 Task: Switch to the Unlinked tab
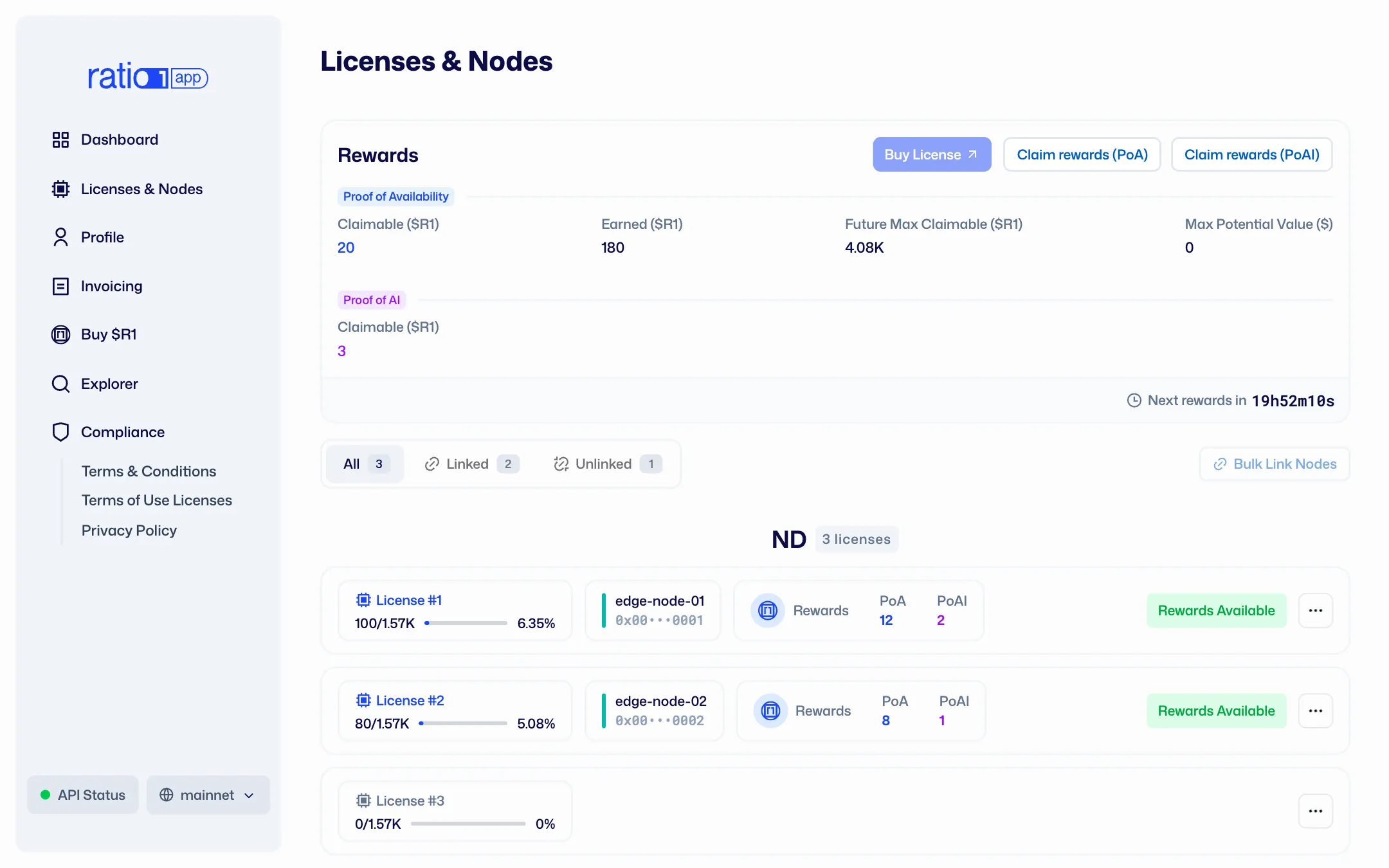[608, 464]
